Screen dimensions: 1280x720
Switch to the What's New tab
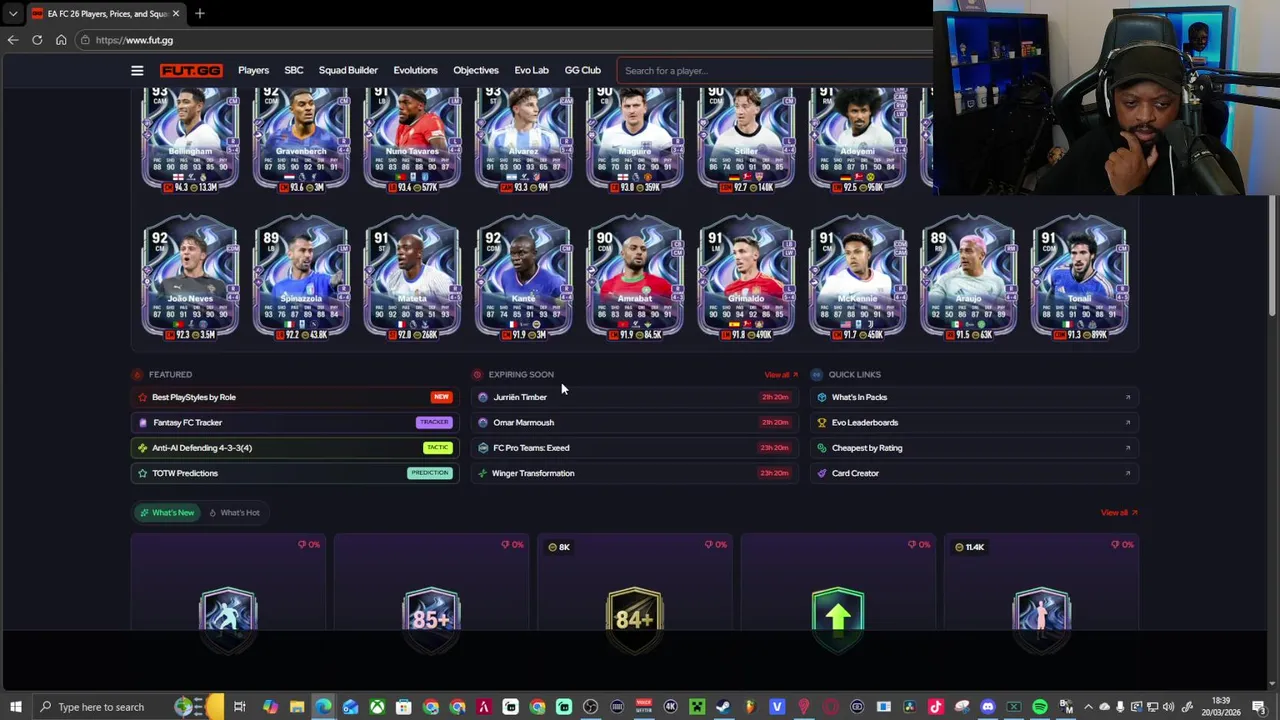click(x=167, y=513)
